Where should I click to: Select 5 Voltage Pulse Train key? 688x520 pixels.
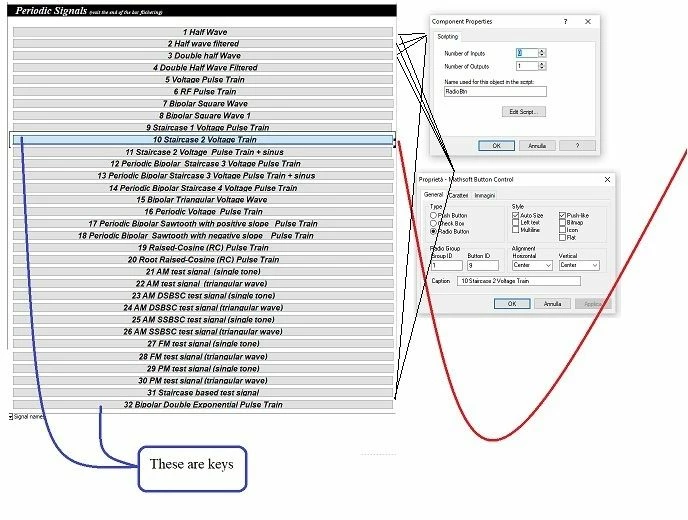click(203, 79)
